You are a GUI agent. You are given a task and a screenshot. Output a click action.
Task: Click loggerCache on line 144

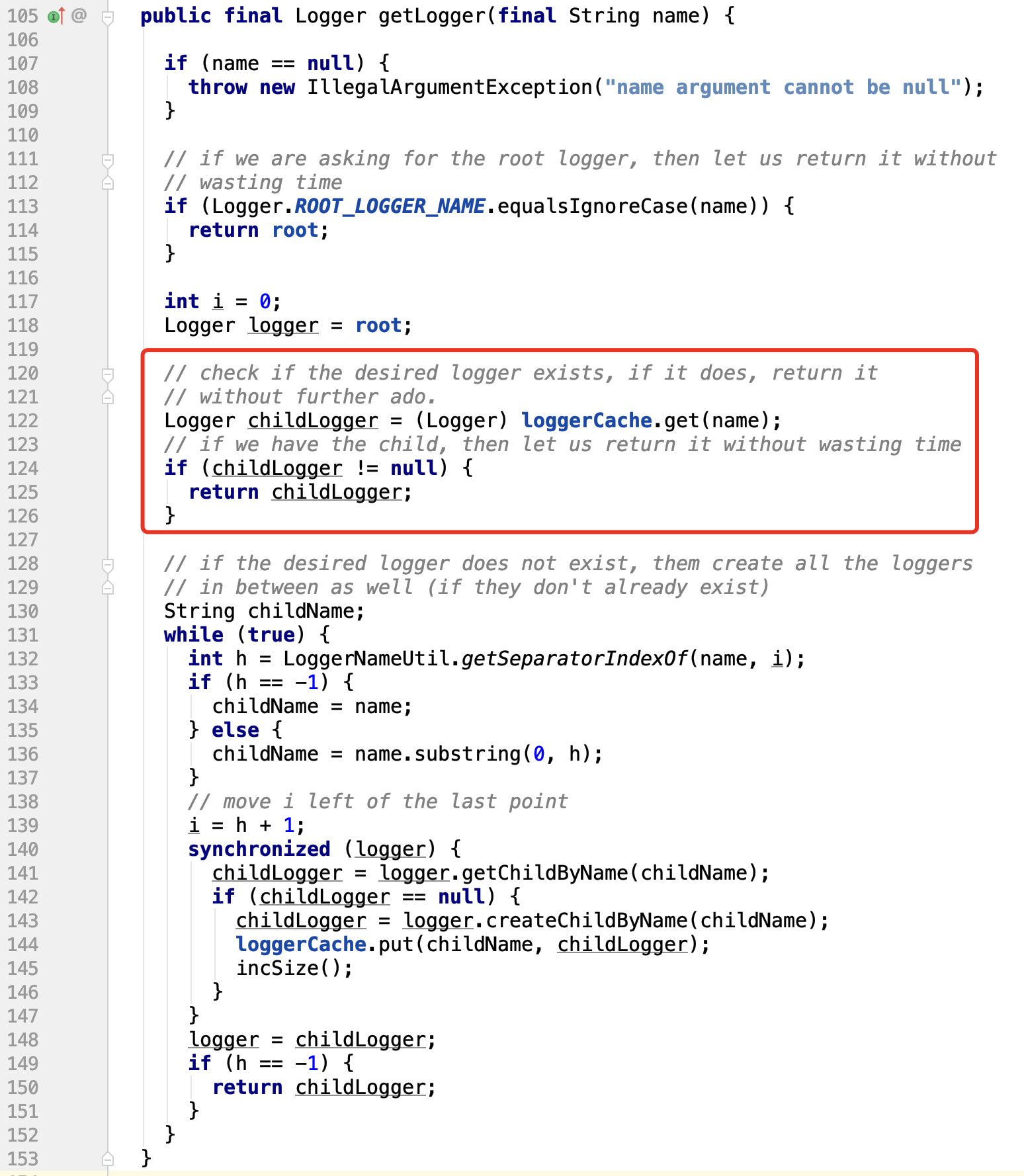tap(301, 945)
